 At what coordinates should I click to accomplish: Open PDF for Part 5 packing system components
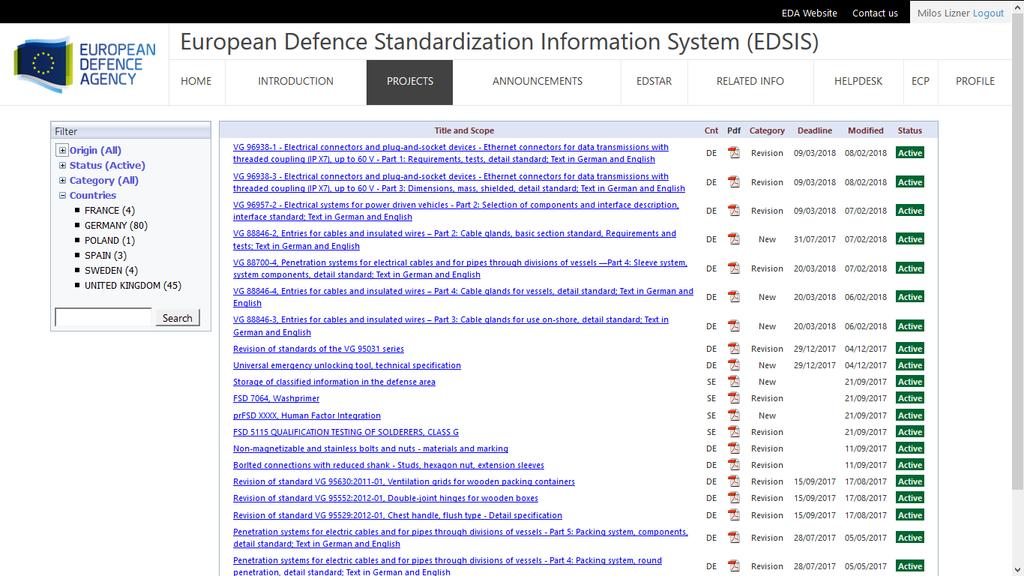[734, 537]
